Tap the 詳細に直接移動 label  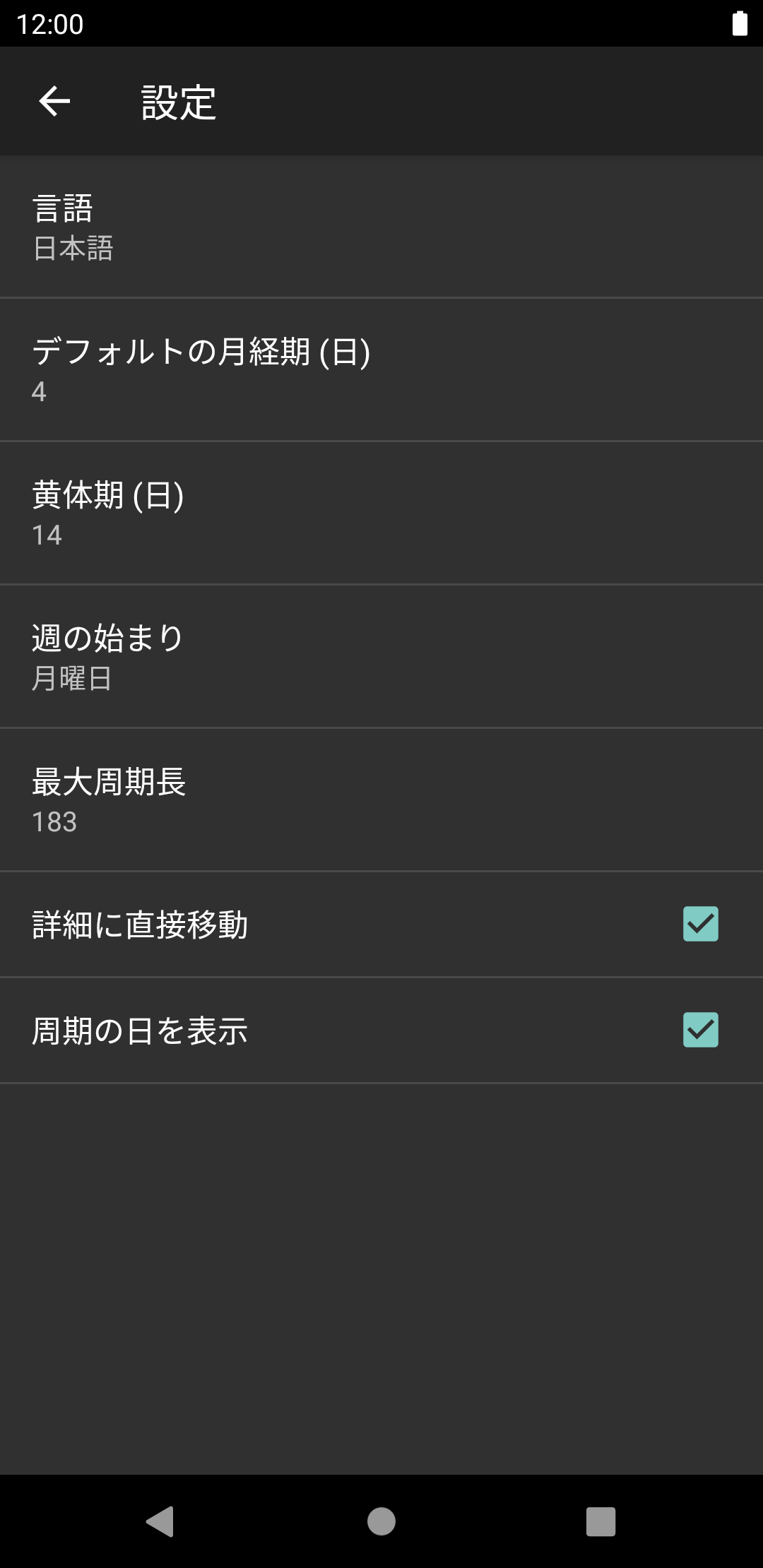(140, 925)
